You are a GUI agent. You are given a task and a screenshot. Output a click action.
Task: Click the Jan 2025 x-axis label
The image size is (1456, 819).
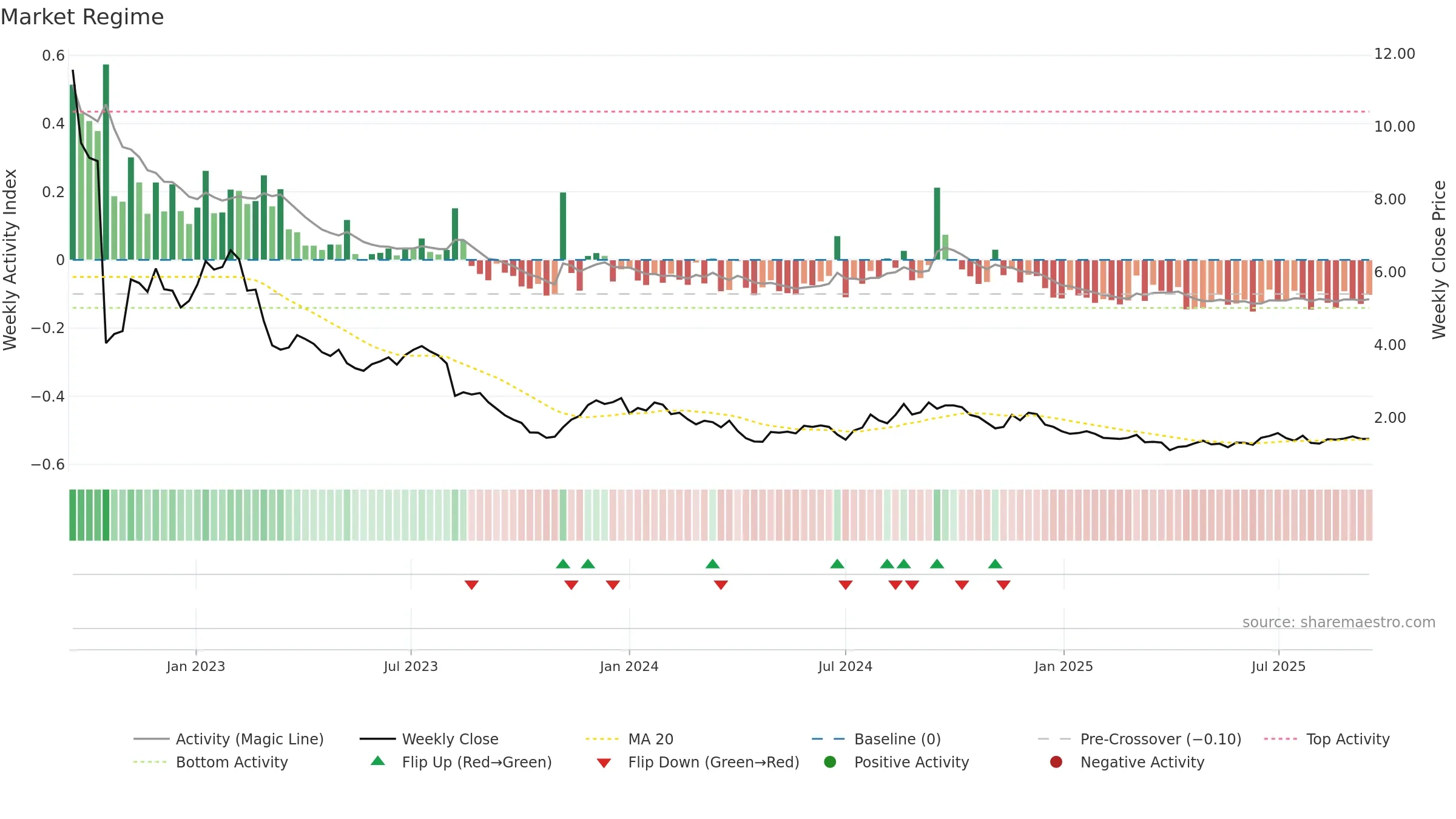pyautogui.click(x=1063, y=666)
